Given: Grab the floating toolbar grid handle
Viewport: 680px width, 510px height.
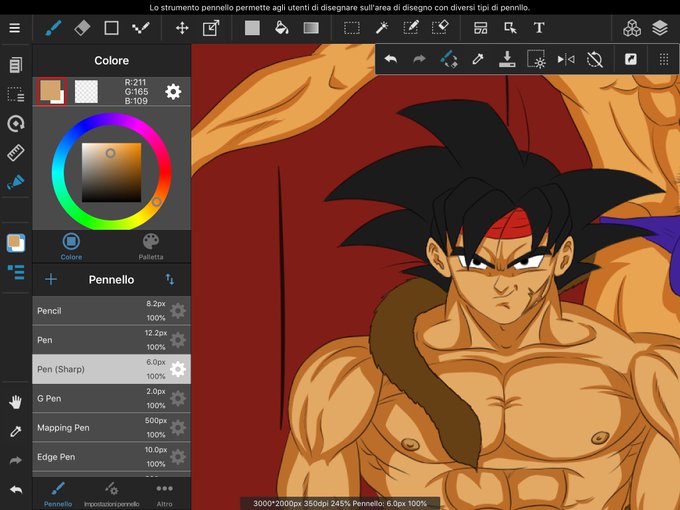Looking at the screenshot, I should 664,59.
